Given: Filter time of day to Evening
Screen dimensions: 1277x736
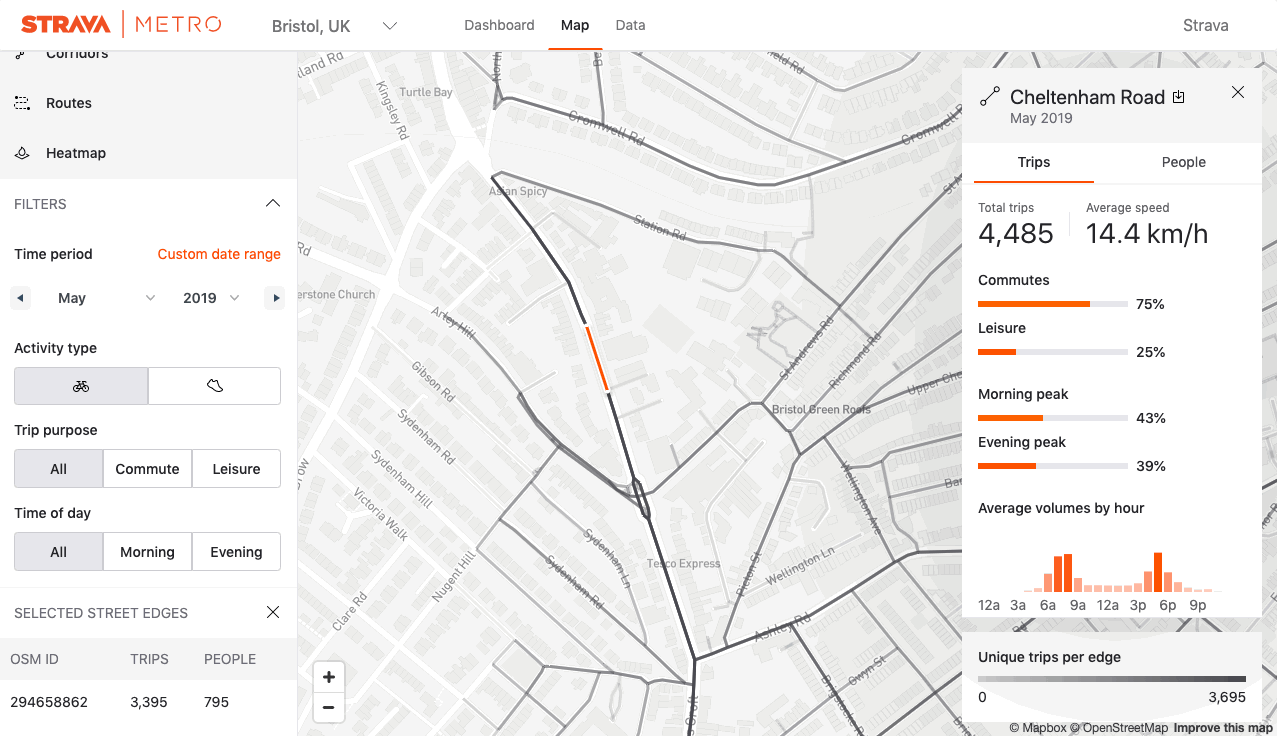Looking at the screenshot, I should (x=236, y=552).
